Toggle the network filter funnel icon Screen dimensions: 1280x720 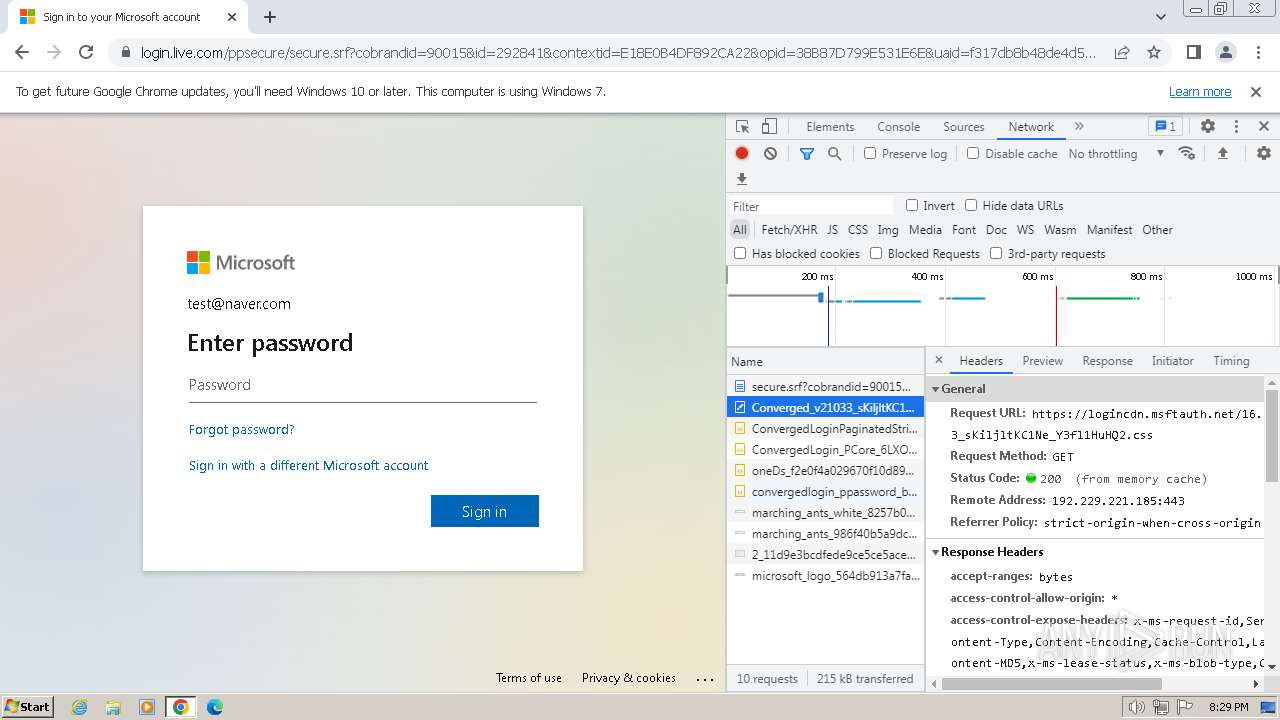807,153
